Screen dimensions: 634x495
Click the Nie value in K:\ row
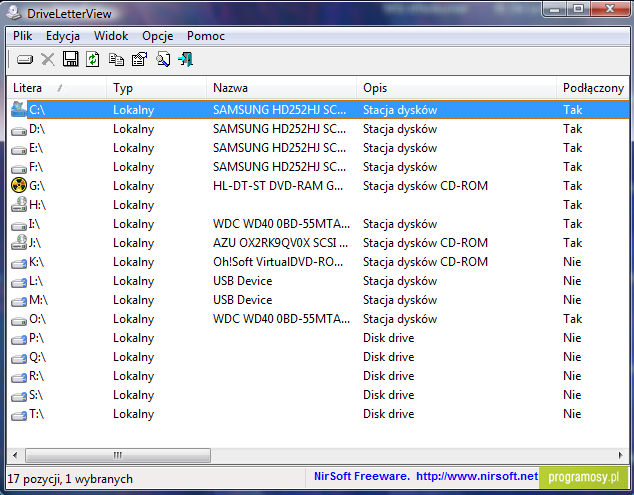pos(572,262)
